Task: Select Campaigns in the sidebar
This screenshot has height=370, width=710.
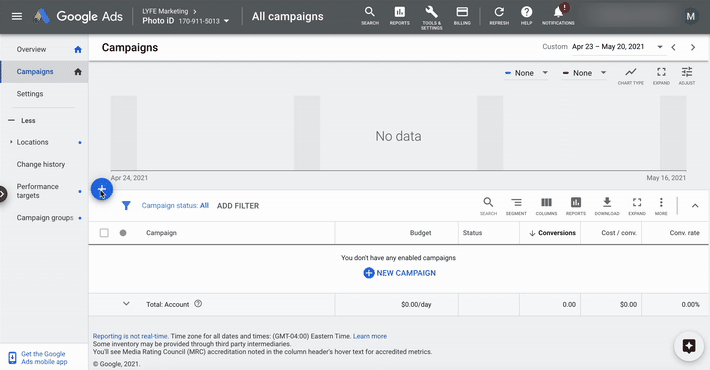Action: tap(35, 72)
